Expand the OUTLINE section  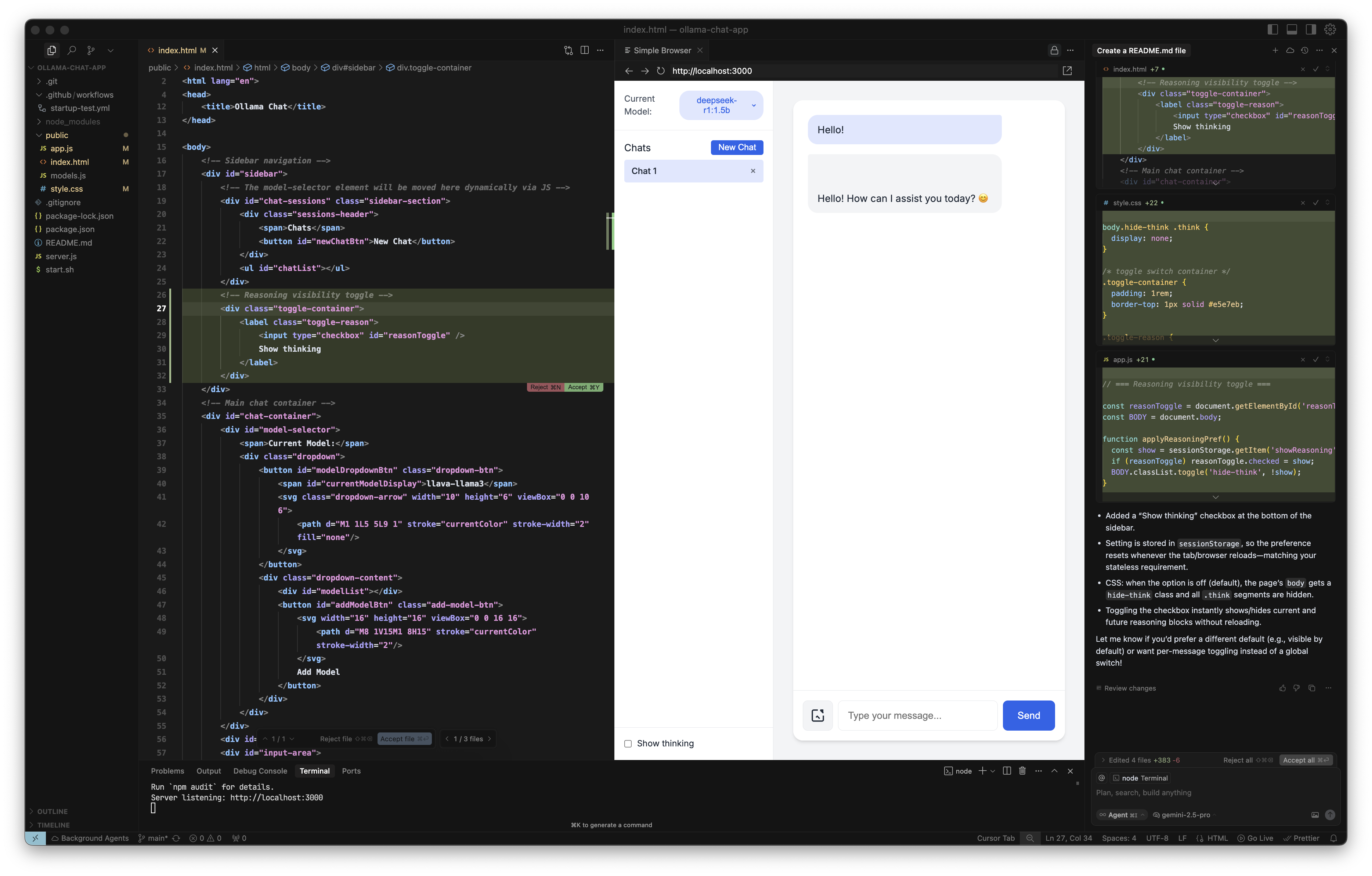click(x=52, y=811)
